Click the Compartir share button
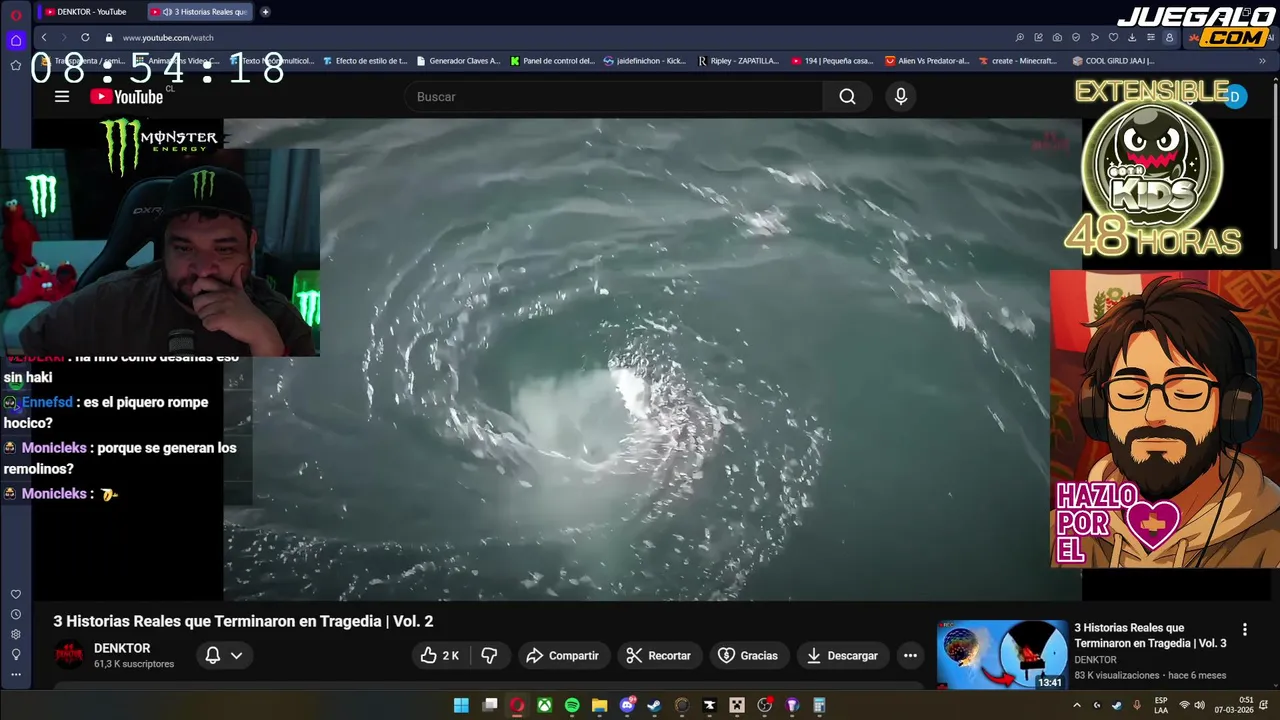 (x=562, y=656)
